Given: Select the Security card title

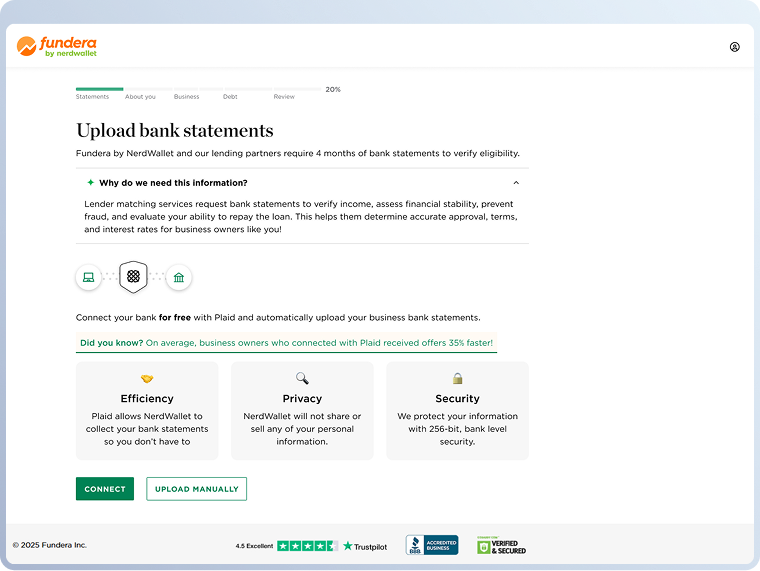Looking at the screenshot, I should 457,398.
